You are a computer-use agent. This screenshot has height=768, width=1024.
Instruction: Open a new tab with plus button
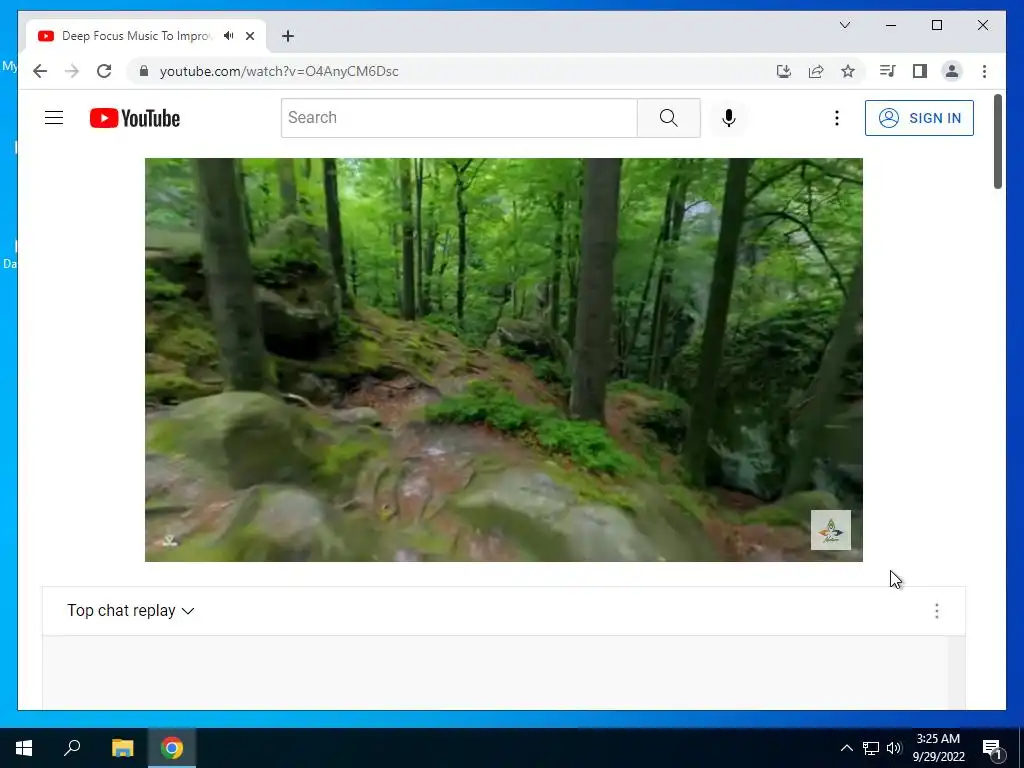coord(288,36)
